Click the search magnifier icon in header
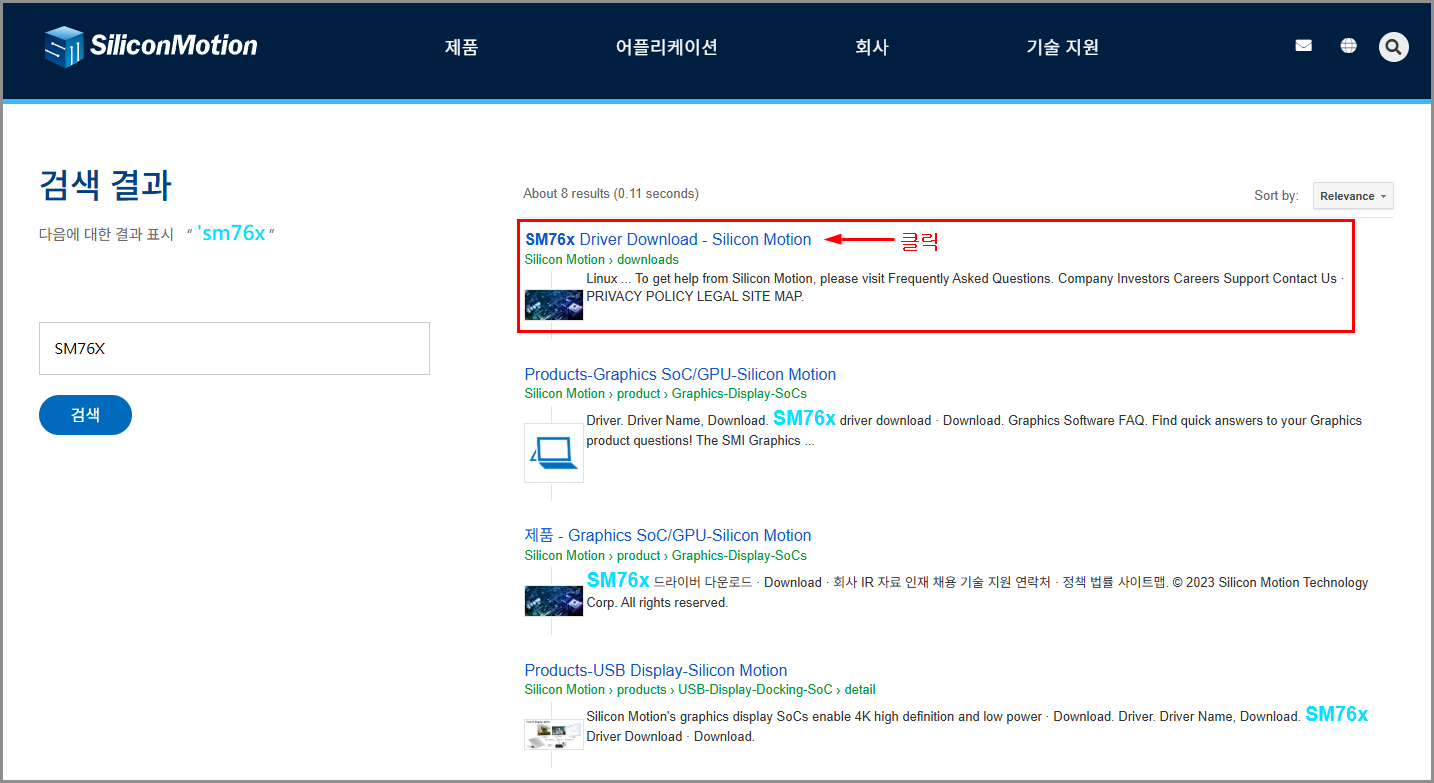Screen dimensions: 1434x783 (x=1393, y=46)
